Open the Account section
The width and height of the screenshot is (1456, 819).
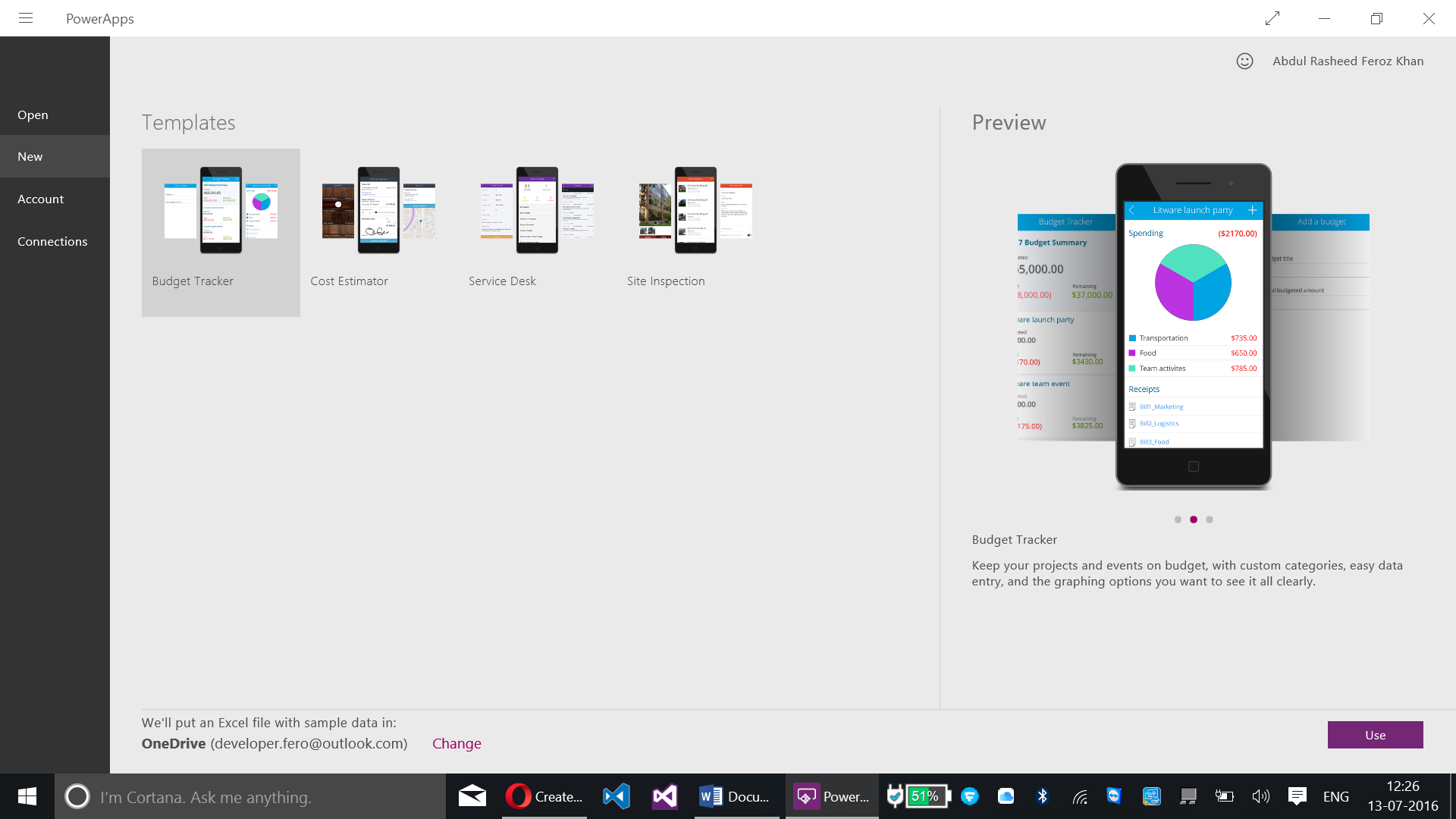[55, 199]
